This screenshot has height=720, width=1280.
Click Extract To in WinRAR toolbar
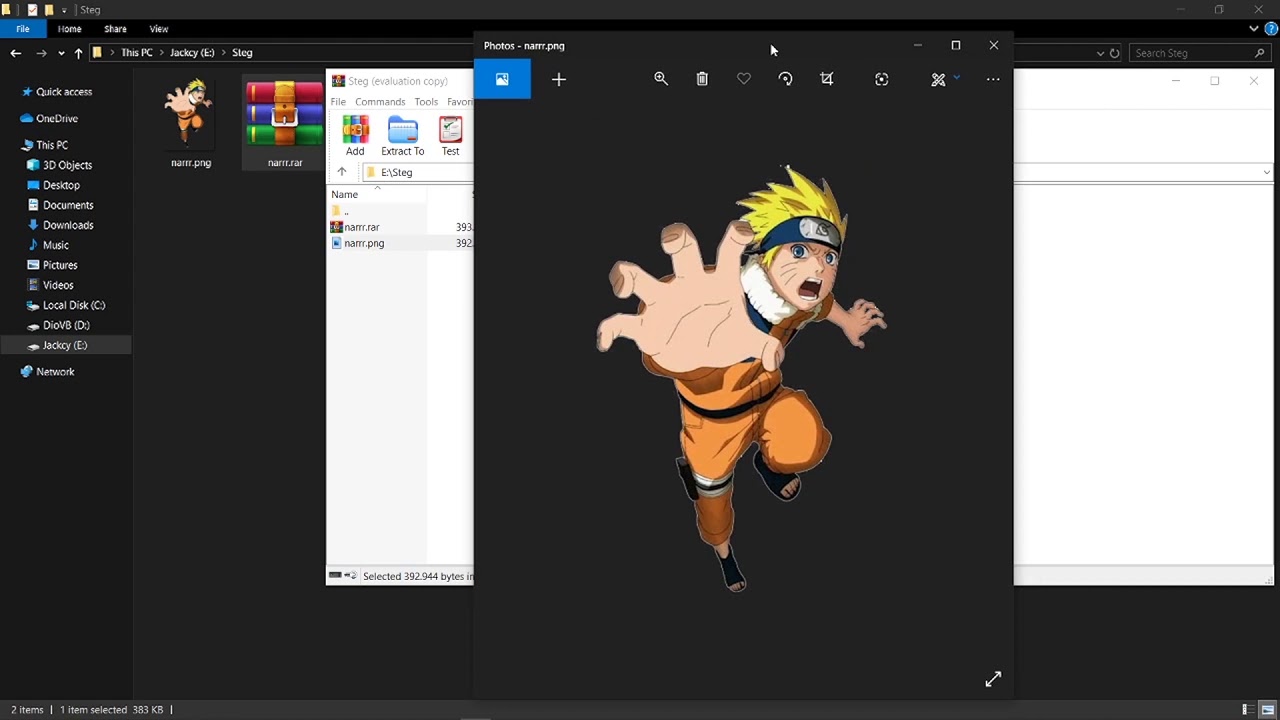(402, 136)
